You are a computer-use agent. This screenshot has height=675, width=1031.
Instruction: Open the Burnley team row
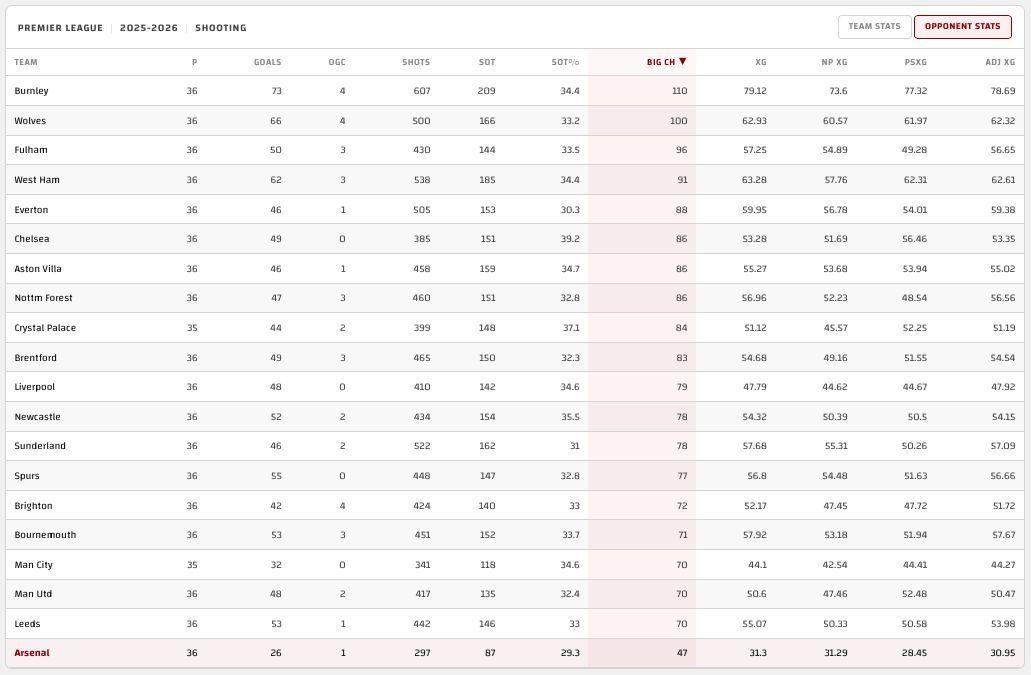click(515, 91)
